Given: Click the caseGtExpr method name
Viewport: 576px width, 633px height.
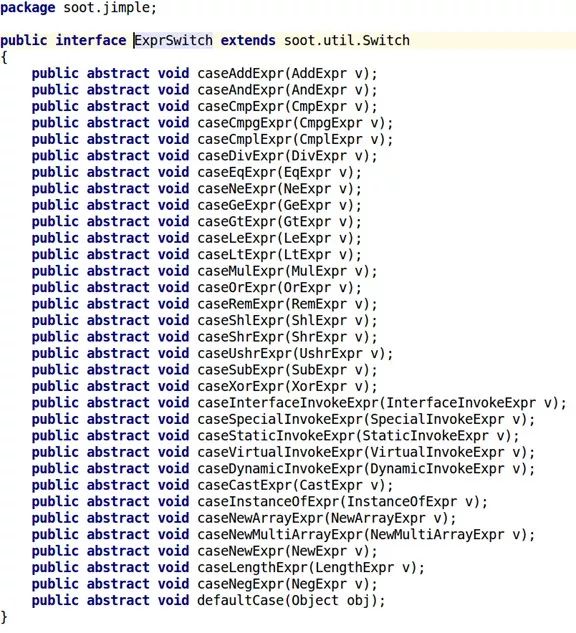Looking at the screenshot, I should [x=237, y=222].
